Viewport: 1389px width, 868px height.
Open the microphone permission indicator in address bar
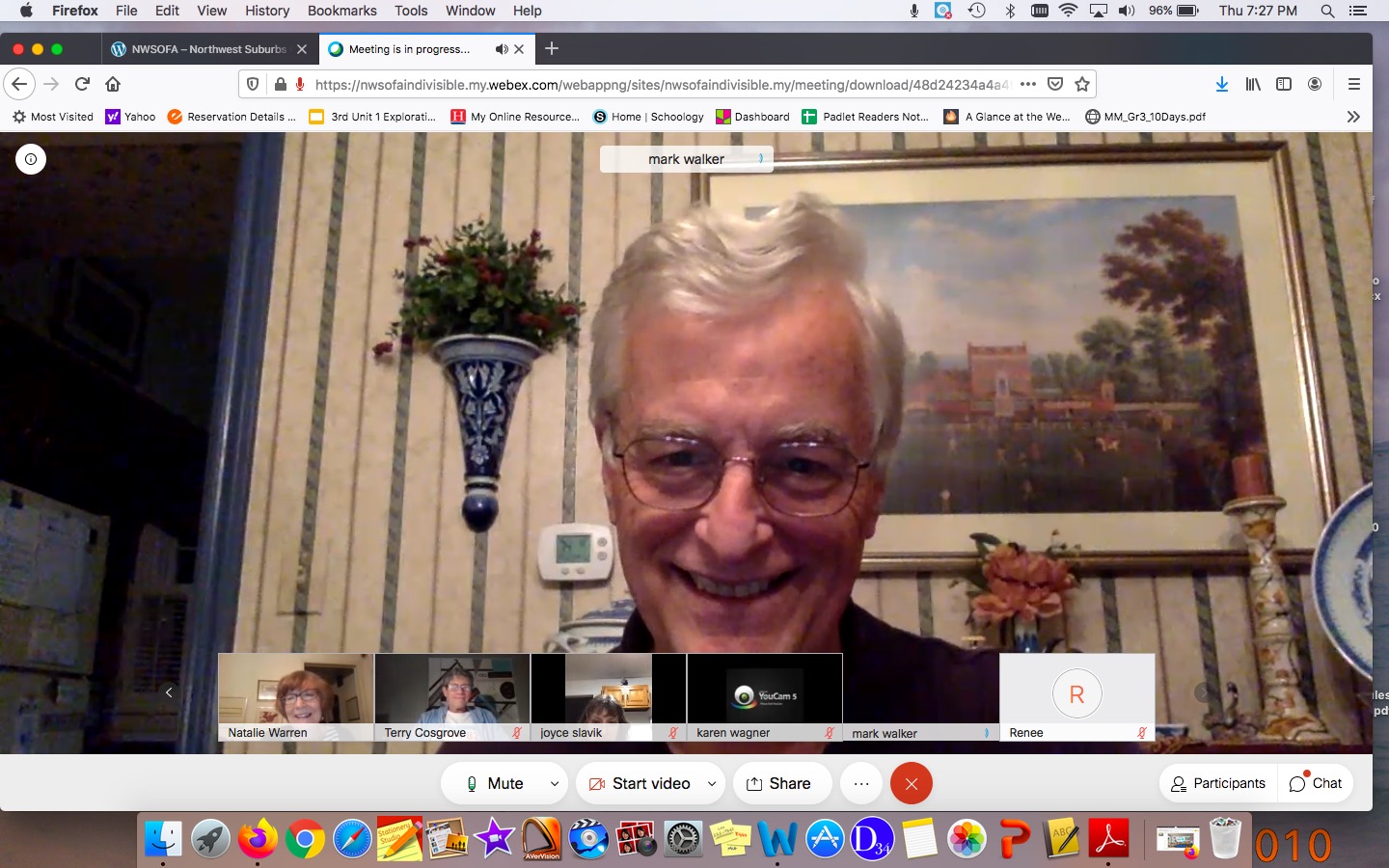300,85
